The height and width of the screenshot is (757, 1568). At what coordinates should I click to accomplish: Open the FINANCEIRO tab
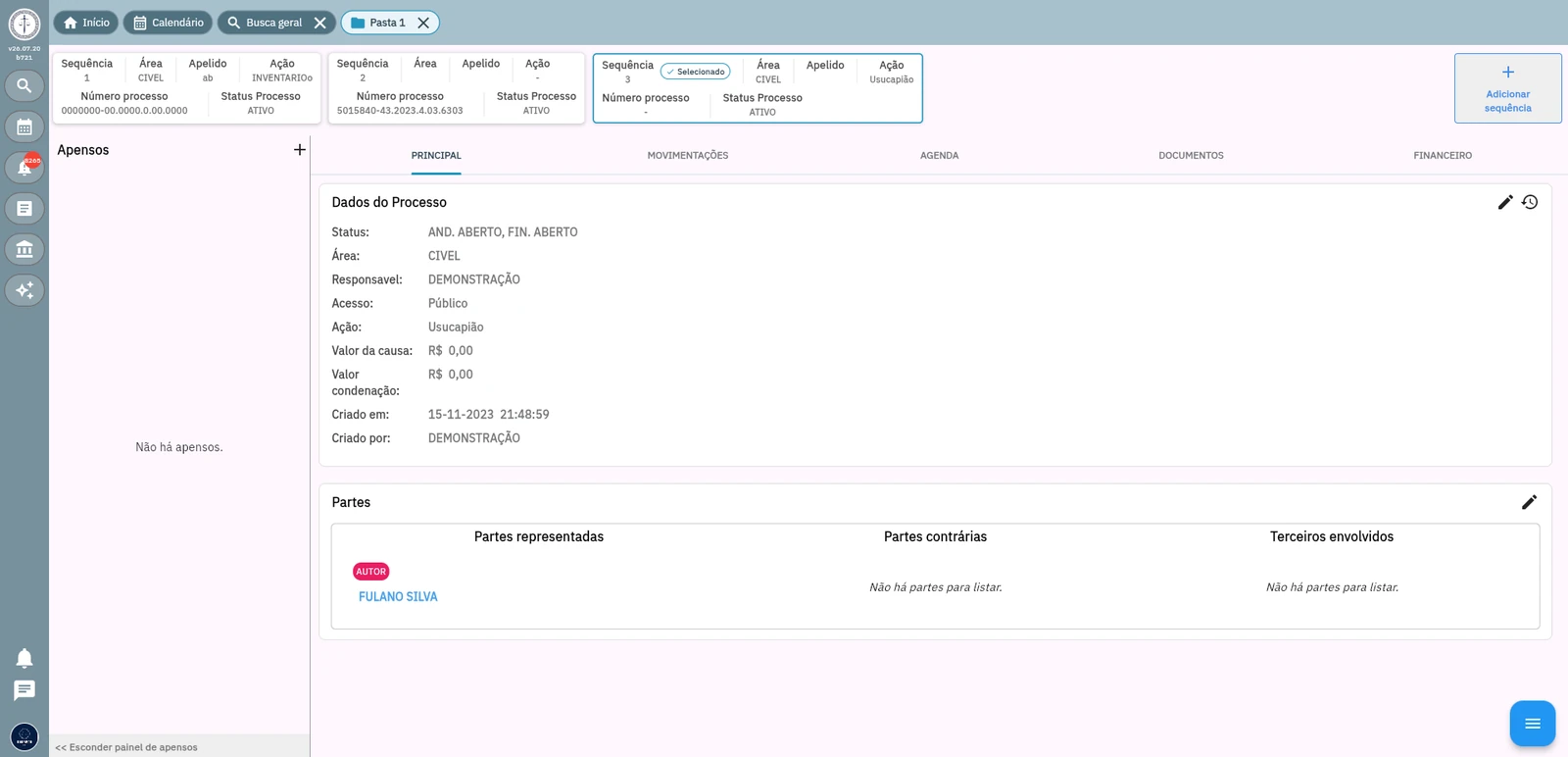coord(1443,156)
